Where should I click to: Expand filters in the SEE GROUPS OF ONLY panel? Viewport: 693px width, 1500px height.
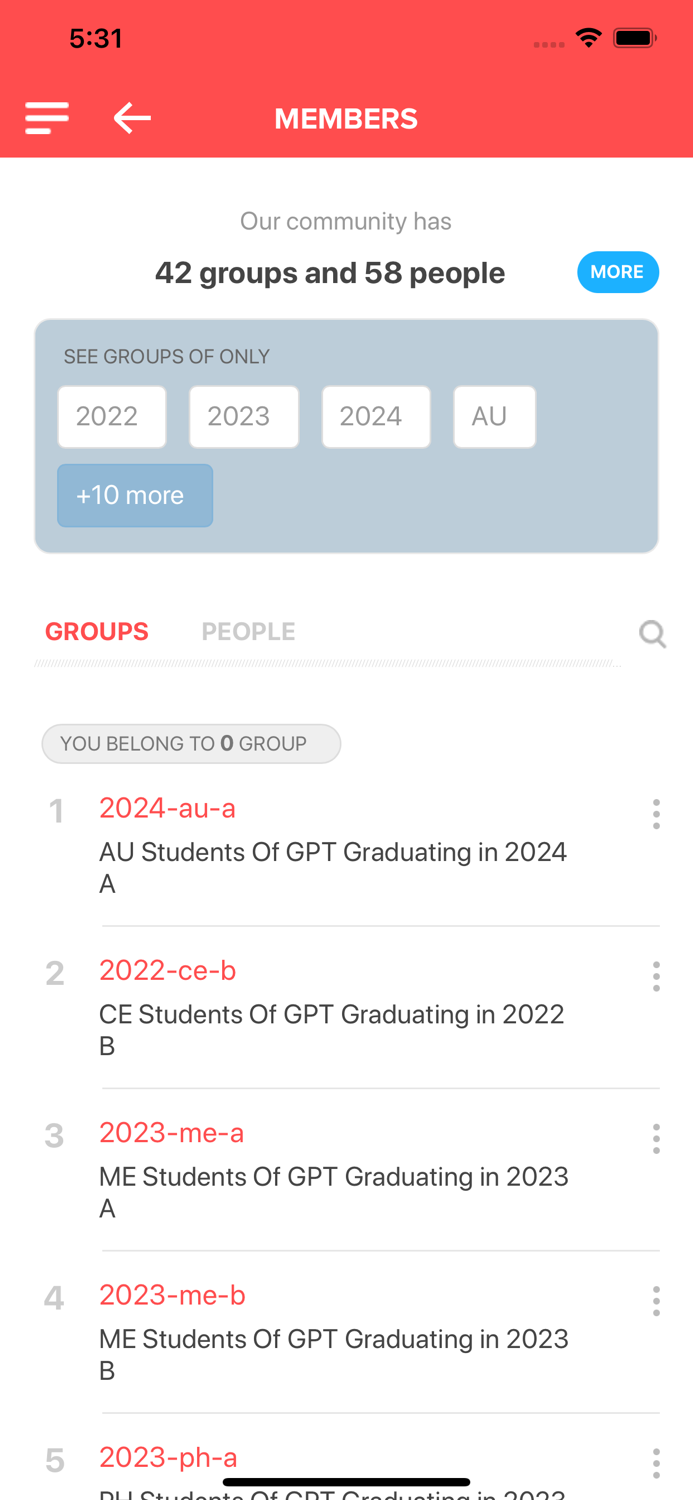tap(135, 495)
